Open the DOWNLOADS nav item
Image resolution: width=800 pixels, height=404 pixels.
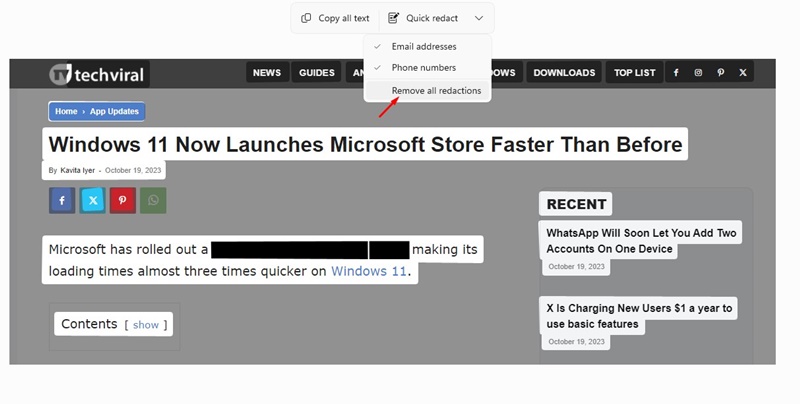[x=564, y=72]
